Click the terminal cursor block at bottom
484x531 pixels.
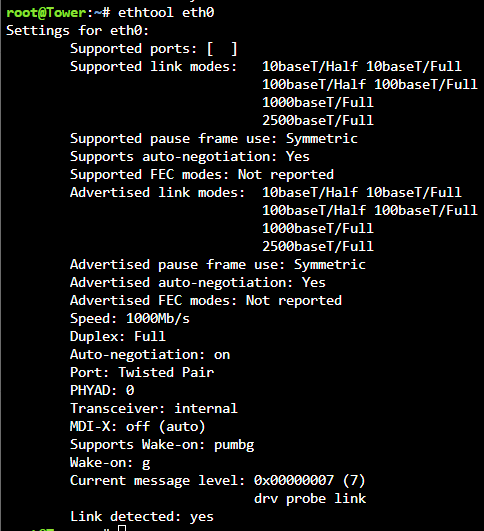click(122, 528)
